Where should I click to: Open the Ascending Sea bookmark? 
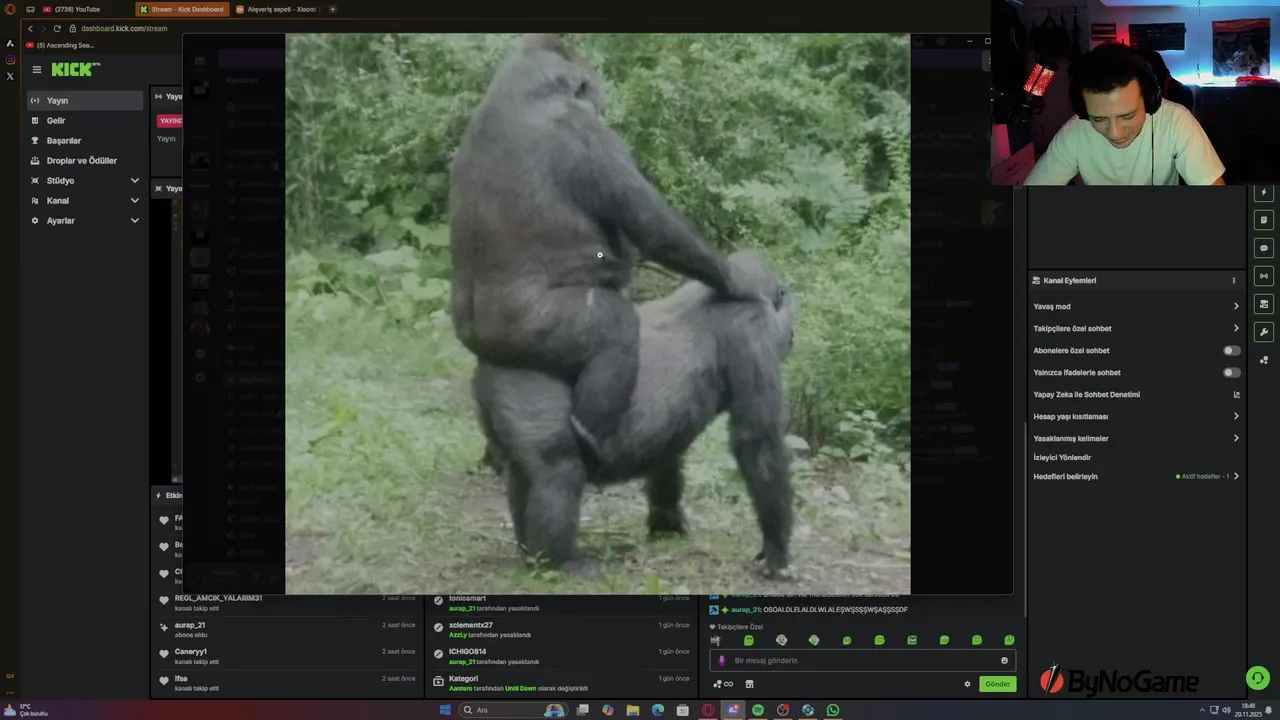click(x=60, y=45)
